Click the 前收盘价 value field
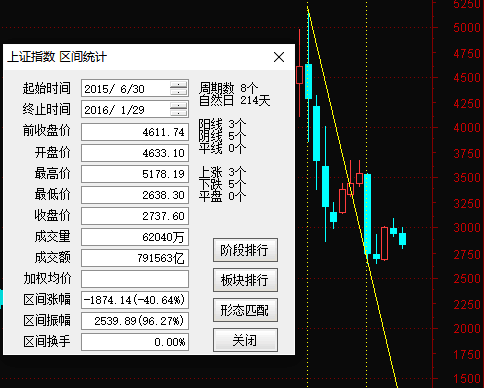The width and height of the screenshot is (484, 388). (x=135, y=132)
